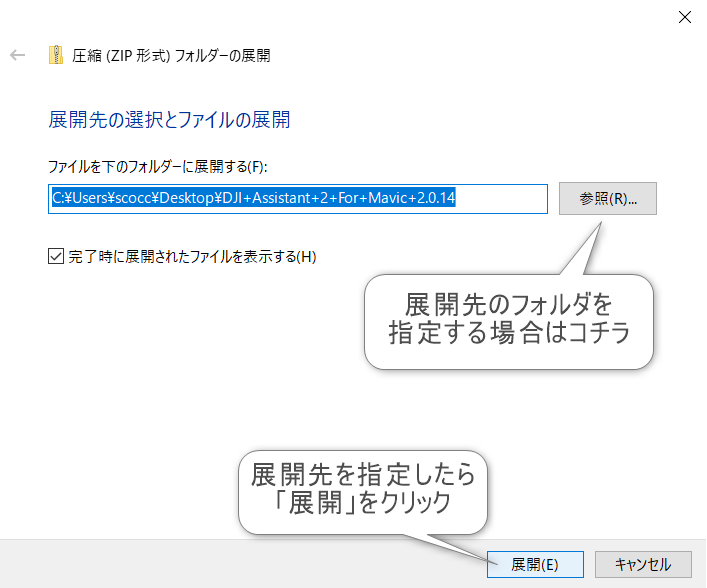
Task: Click inside the destination folder path field
Action: [x=298, y=198]
